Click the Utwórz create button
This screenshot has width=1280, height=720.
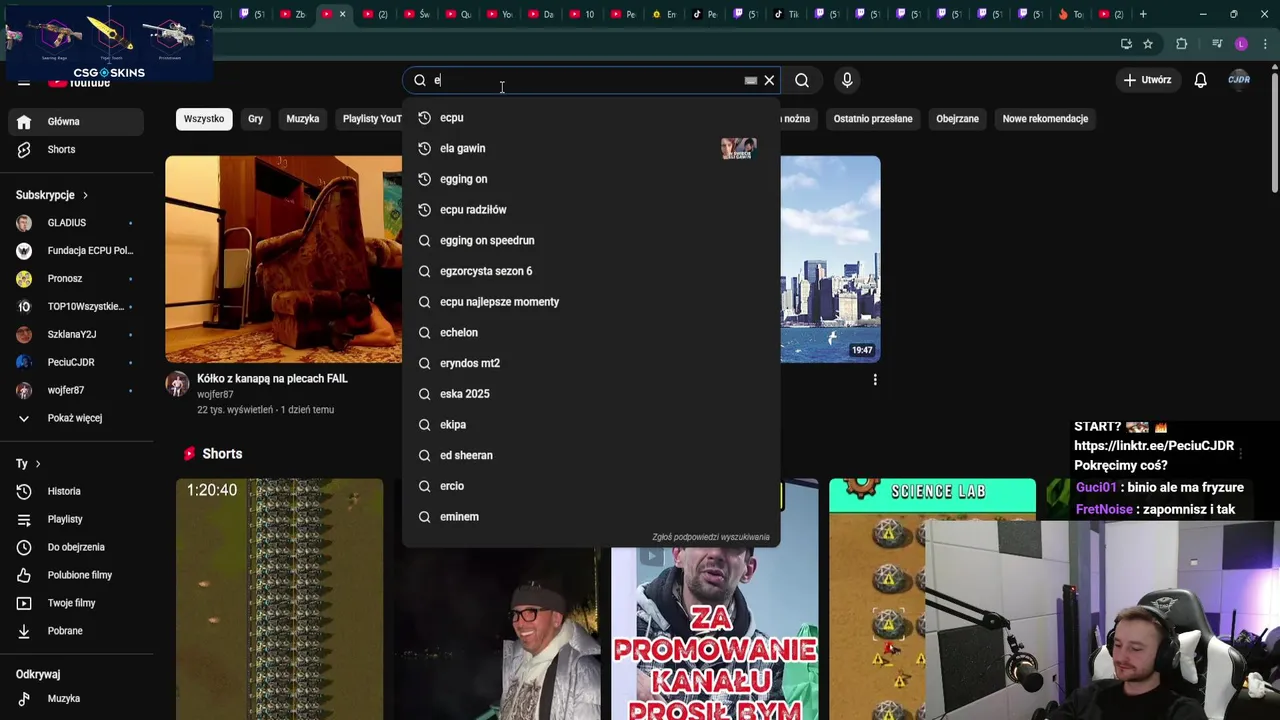(x=1147, y=80)
